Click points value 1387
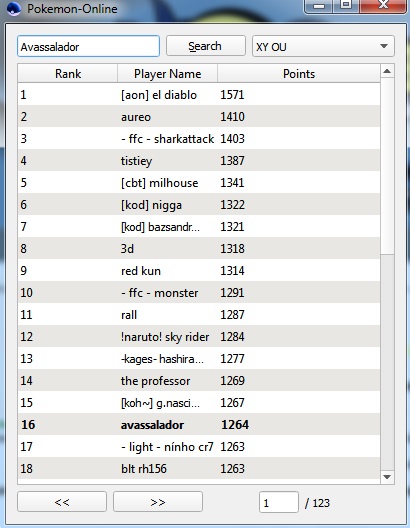 (232, 161)
